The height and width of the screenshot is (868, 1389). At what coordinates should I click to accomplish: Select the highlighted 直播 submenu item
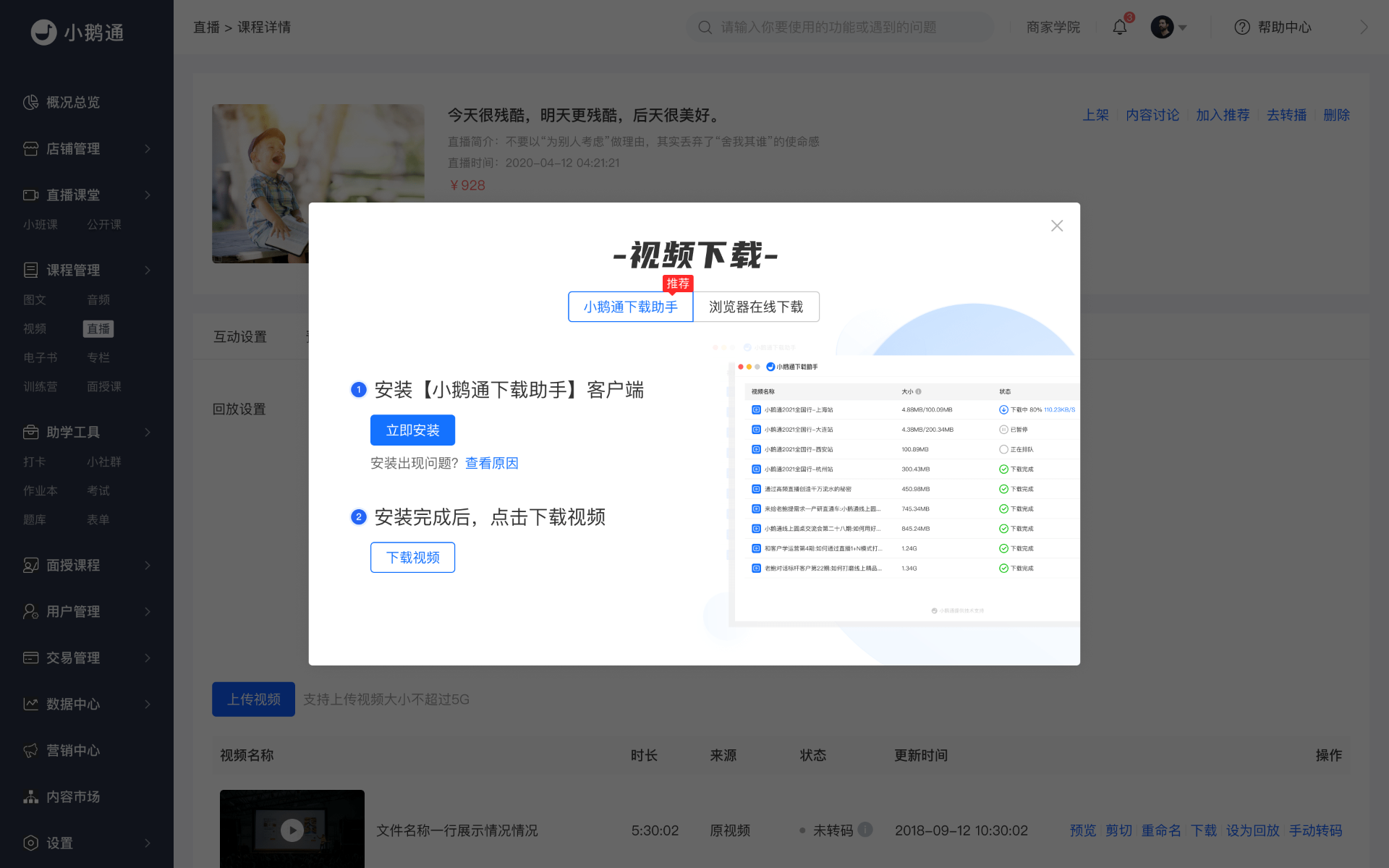click(x=98, y=329)
